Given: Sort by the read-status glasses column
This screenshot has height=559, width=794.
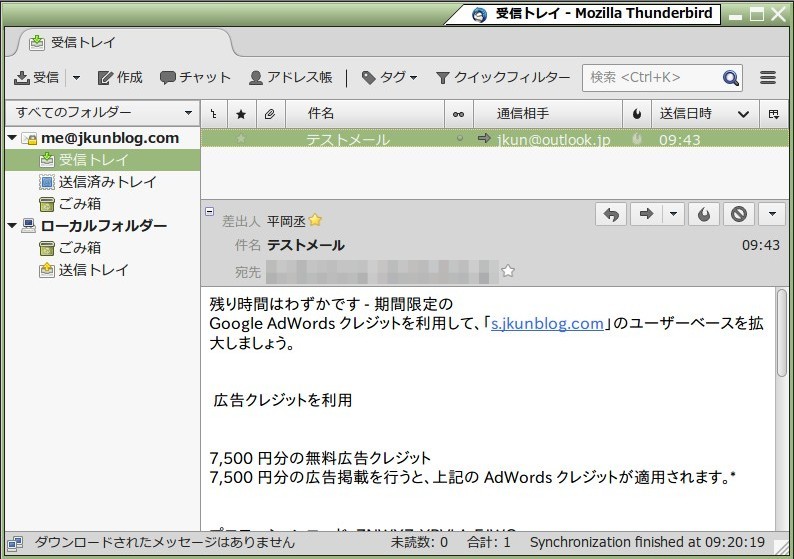Looking at the screenshot, I should (x=458, y=114).
